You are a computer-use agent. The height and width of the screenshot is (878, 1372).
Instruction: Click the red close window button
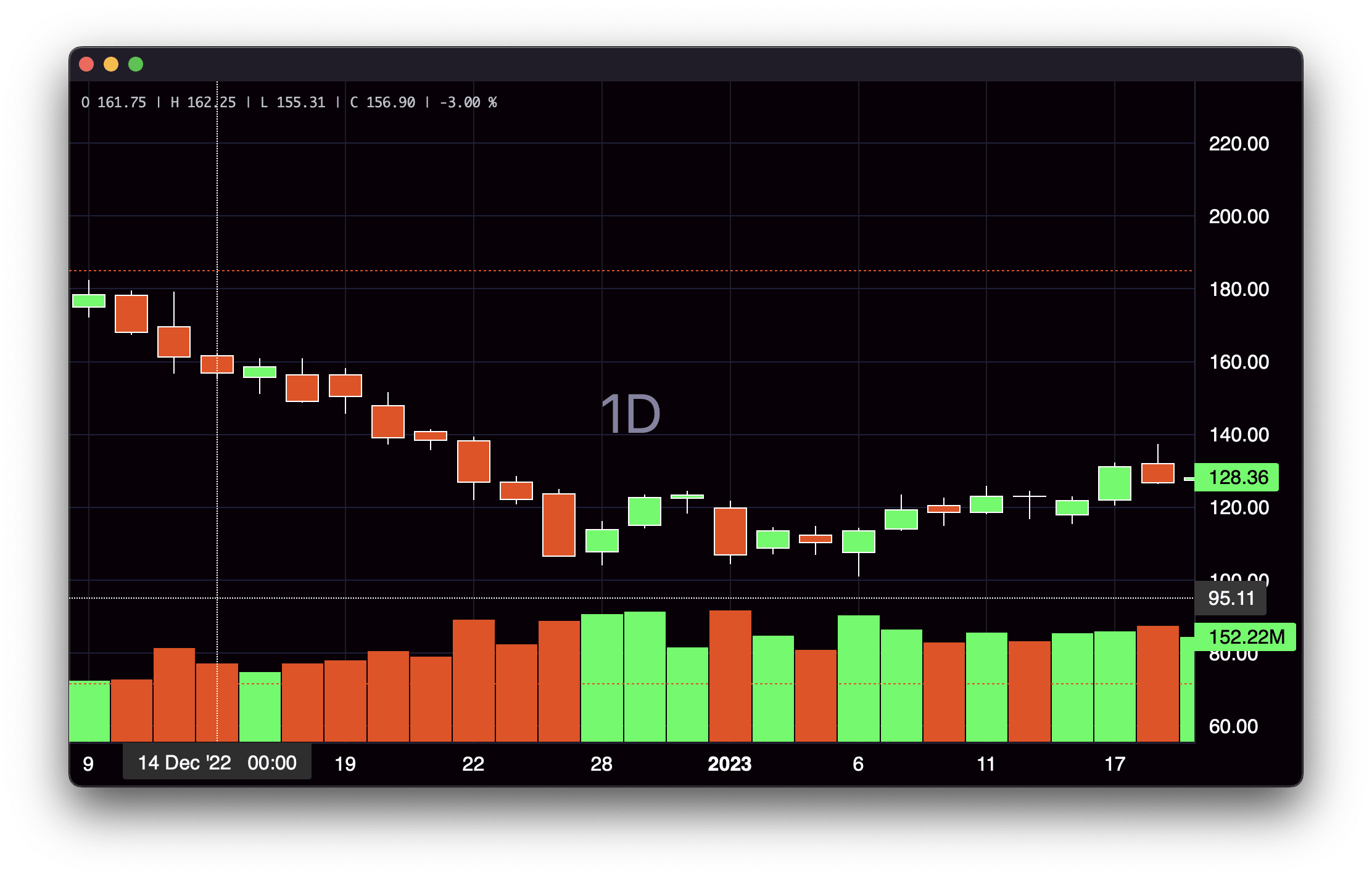86,64
